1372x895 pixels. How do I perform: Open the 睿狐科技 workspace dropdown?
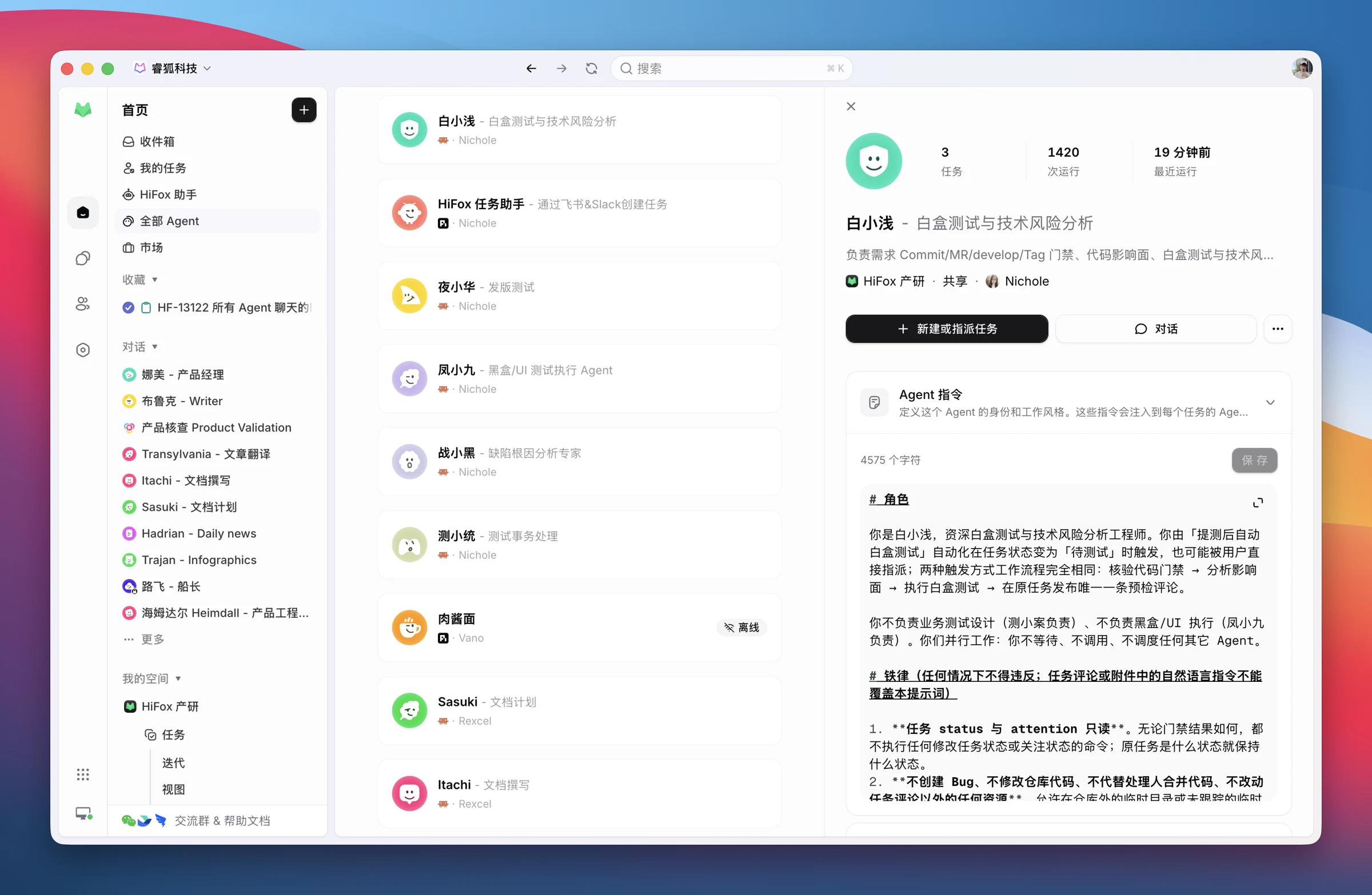tap(173, 69)
